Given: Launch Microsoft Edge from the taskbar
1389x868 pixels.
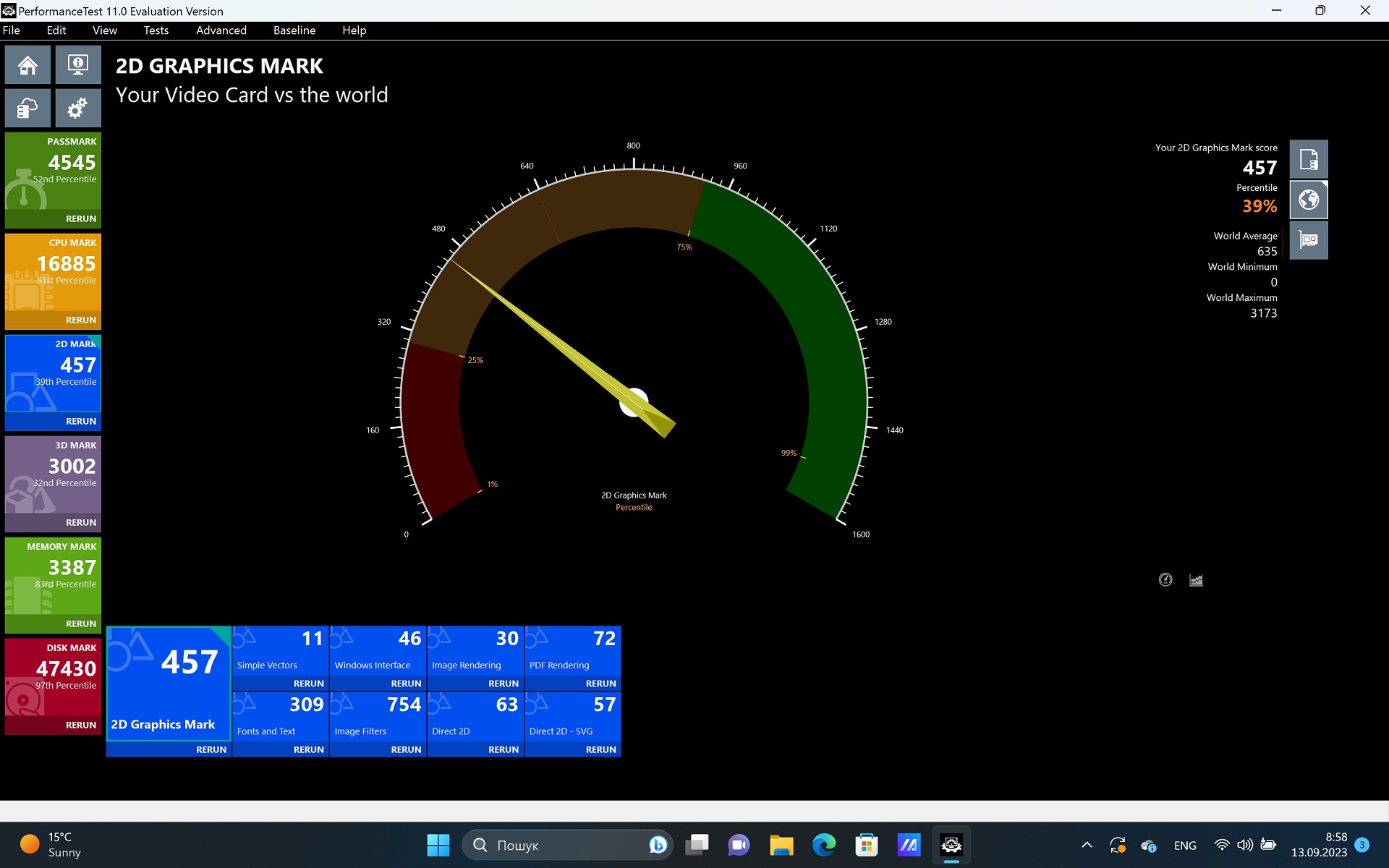Looking at the screenshot, I should pyautogui.click(x=823, y=845).
